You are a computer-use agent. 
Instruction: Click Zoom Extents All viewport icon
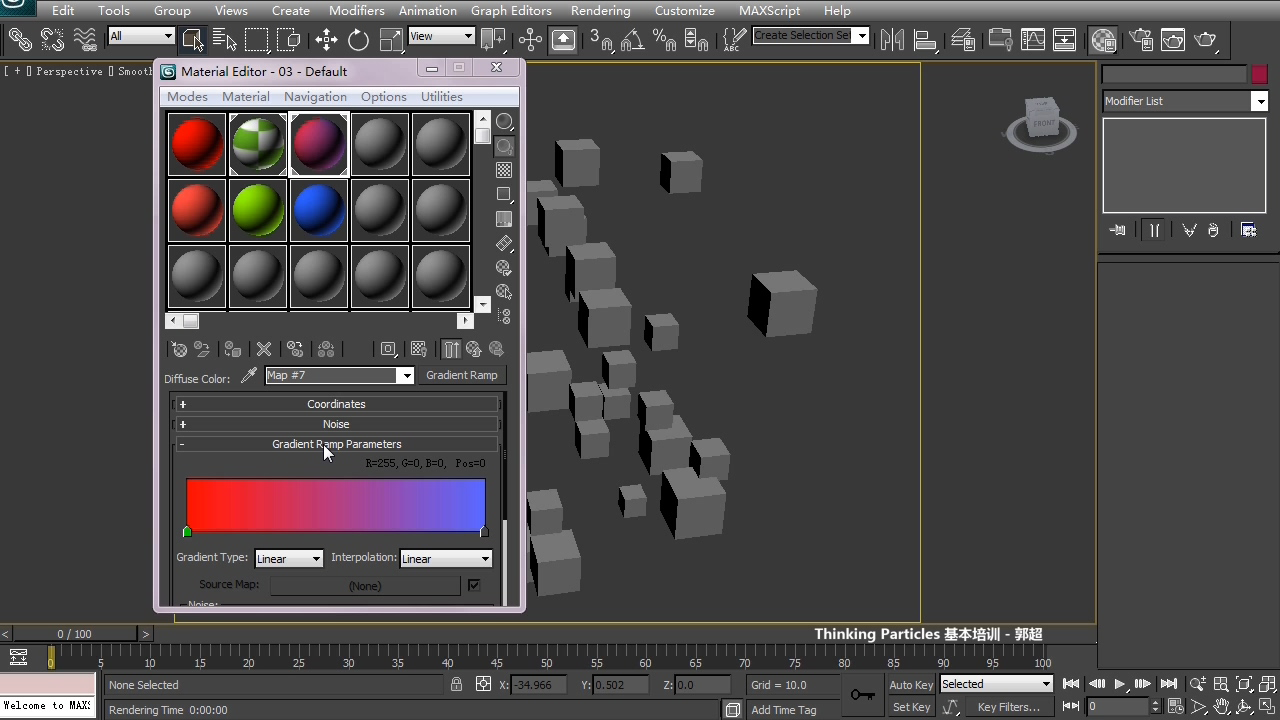[x=1268, y=685]
